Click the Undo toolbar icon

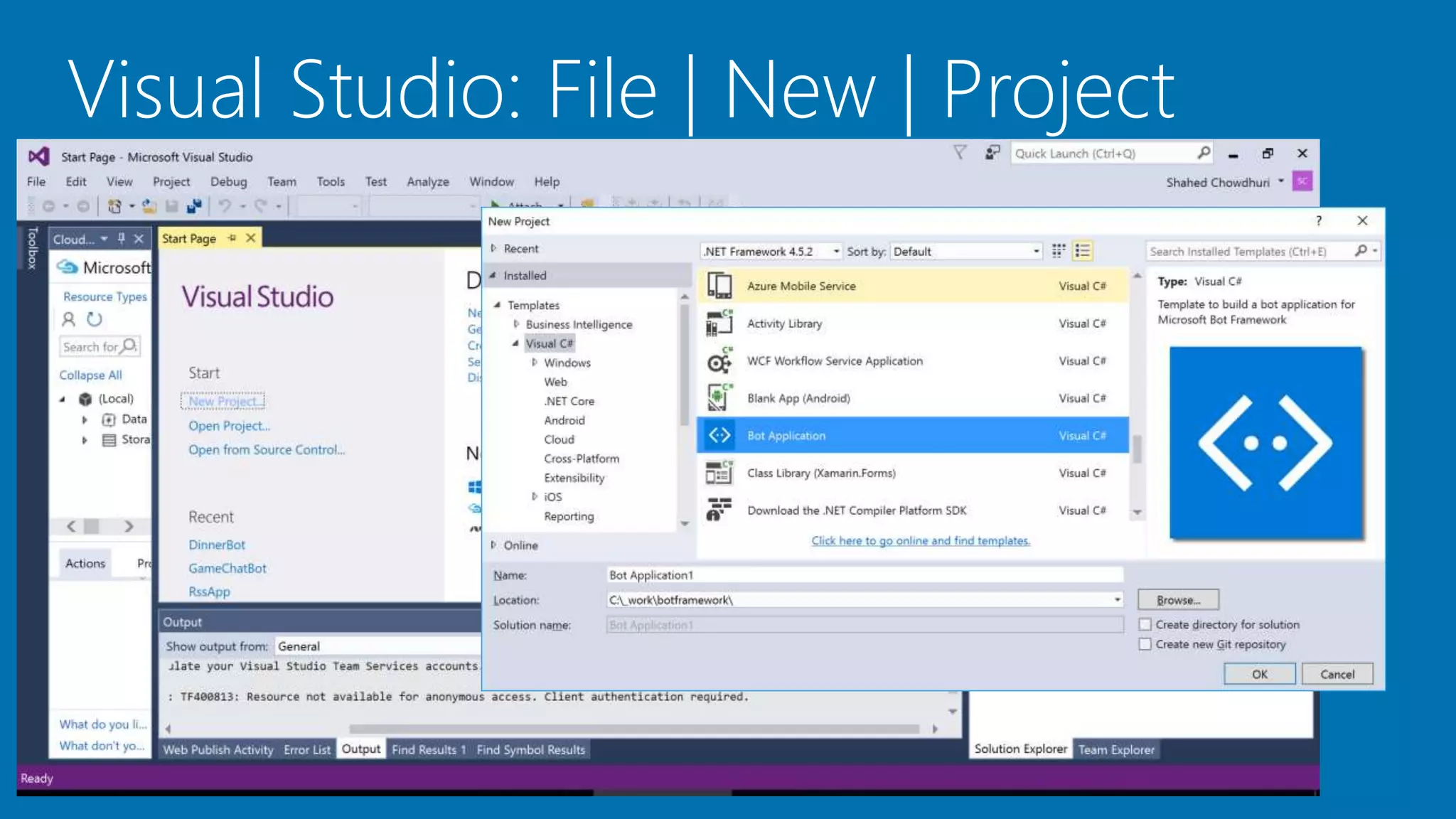tap(225, 206)
